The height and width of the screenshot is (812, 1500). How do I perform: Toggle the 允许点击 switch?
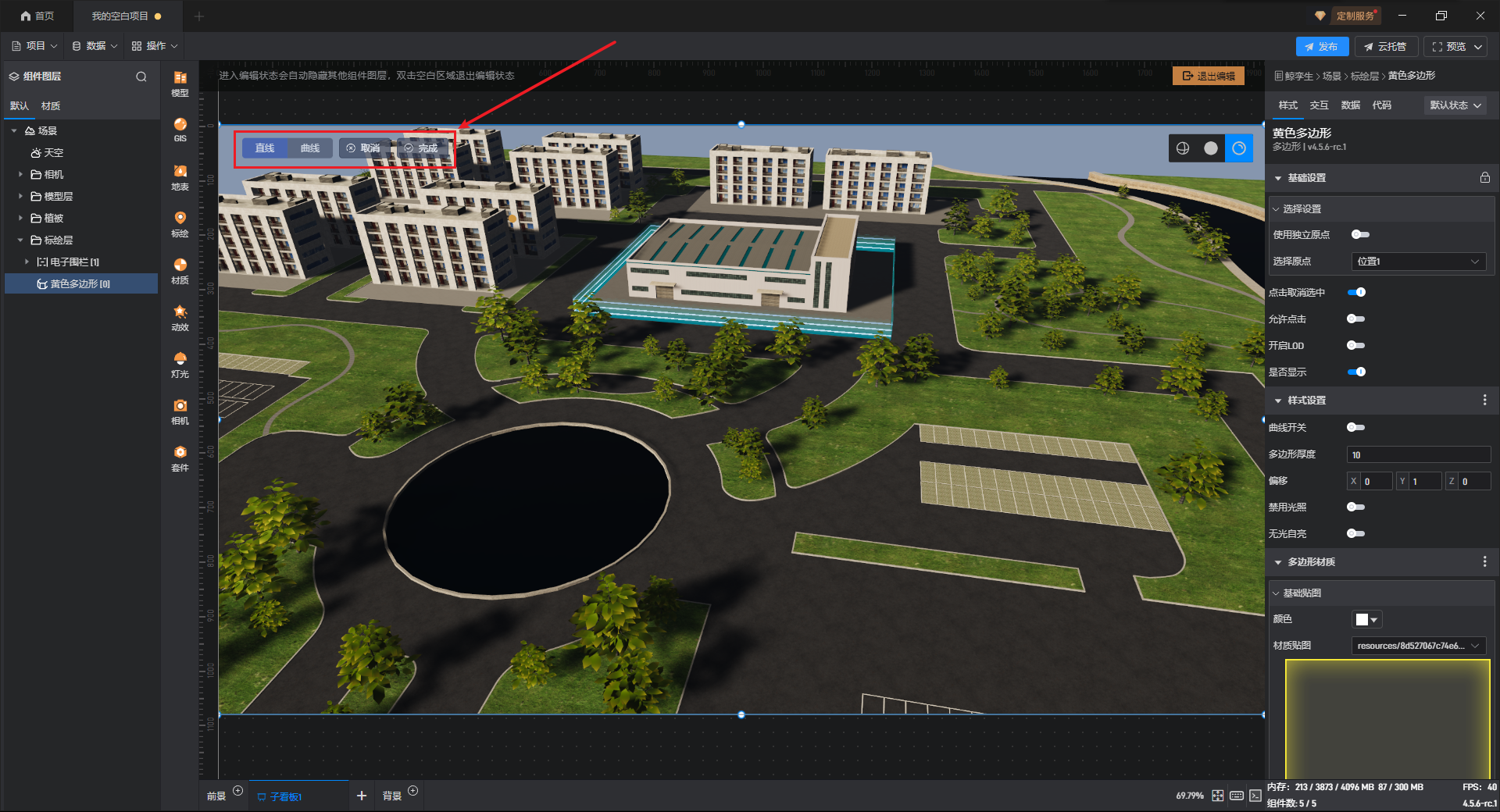1355,319
